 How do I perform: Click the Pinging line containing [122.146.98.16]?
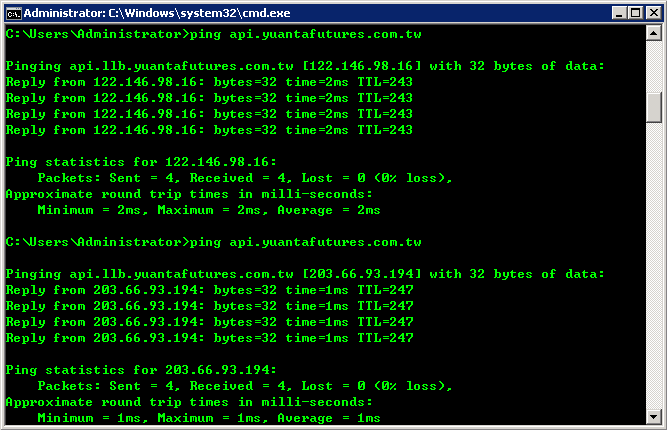[x=305, y=66]
